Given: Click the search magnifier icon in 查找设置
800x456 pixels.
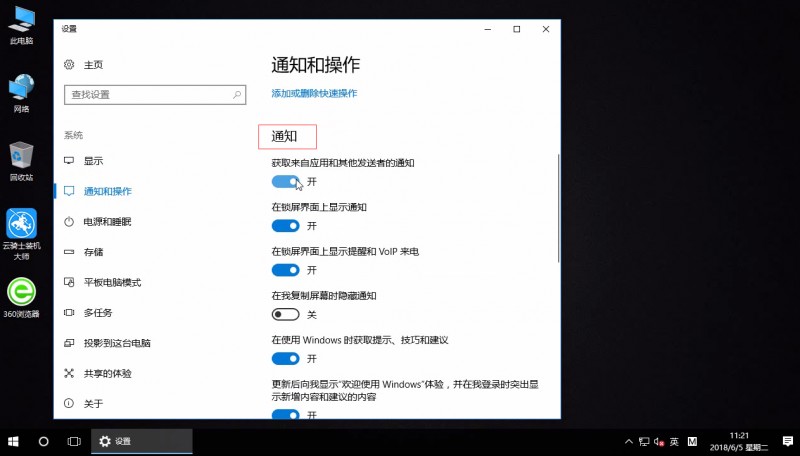Looking at the screenshot, I should [237, 95].
